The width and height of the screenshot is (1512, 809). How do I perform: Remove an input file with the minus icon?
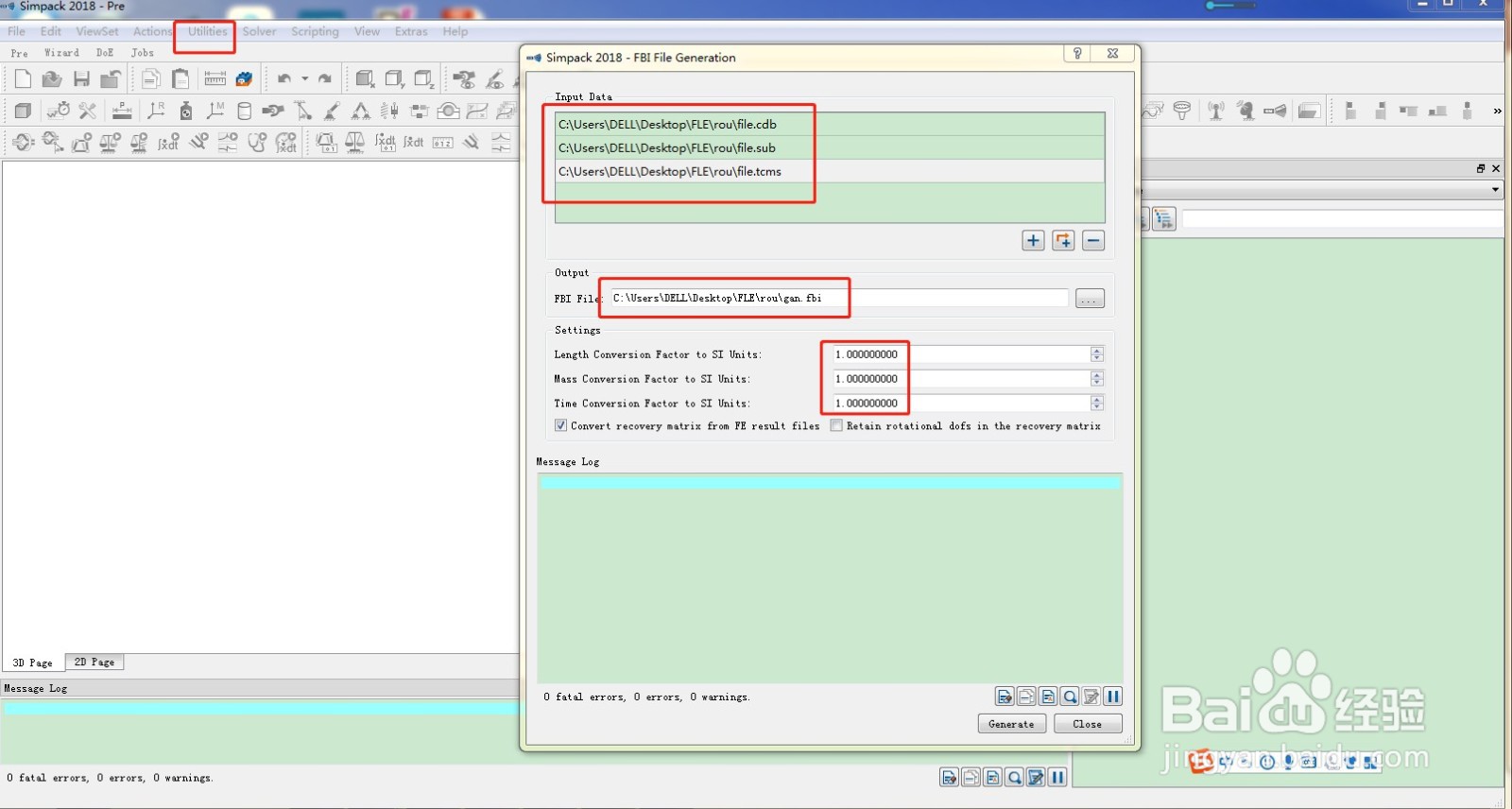pyautogui.click(x=1093, y=241)
